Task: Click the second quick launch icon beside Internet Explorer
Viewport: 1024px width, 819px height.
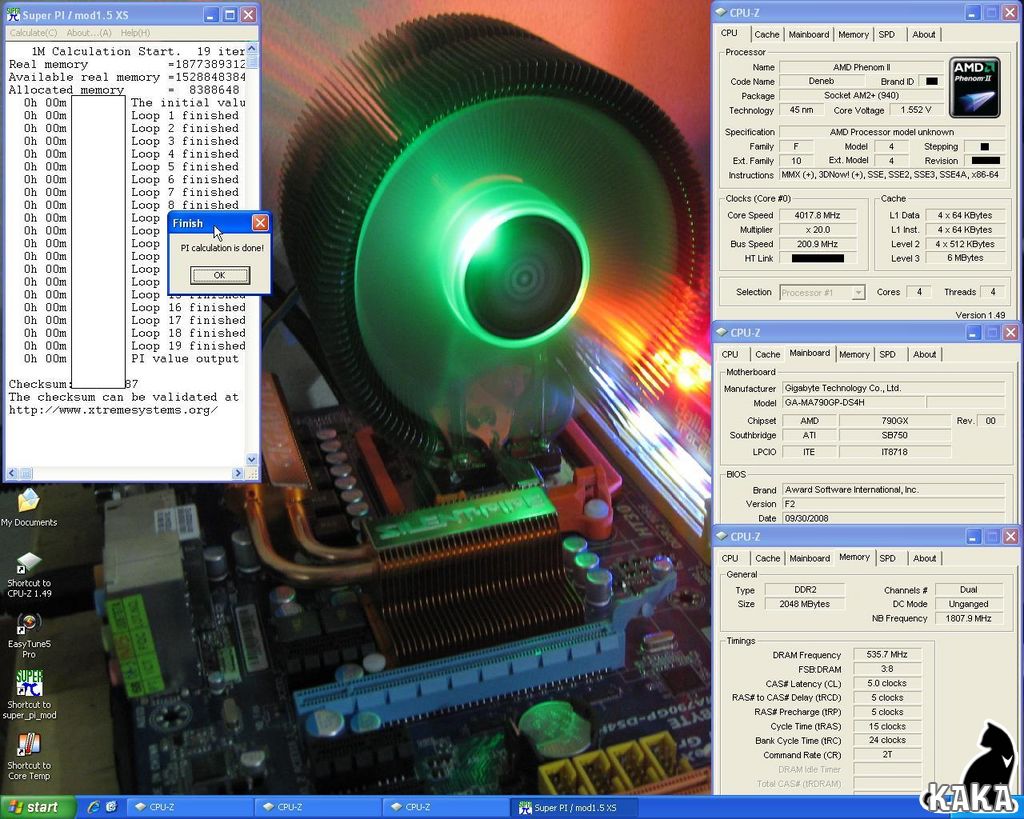Action: tap(111, 807)
